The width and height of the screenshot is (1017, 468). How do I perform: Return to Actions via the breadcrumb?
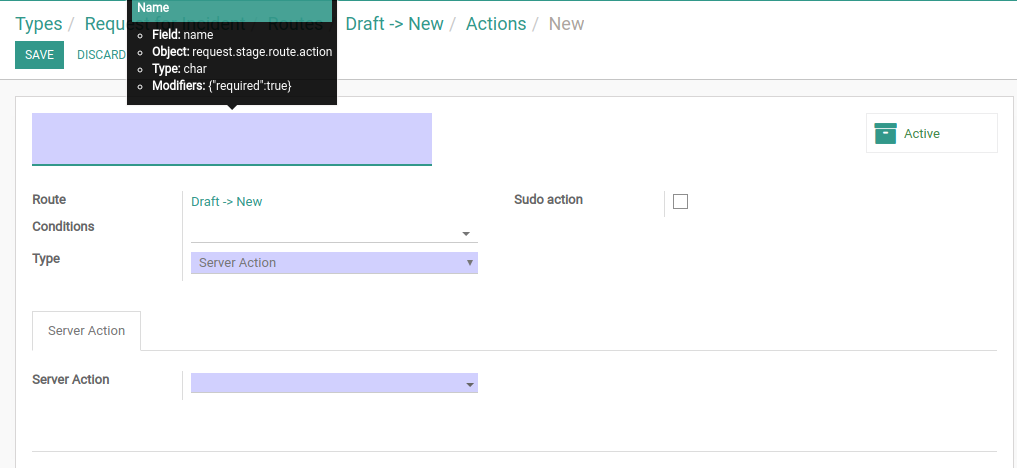tap(496, 24)
